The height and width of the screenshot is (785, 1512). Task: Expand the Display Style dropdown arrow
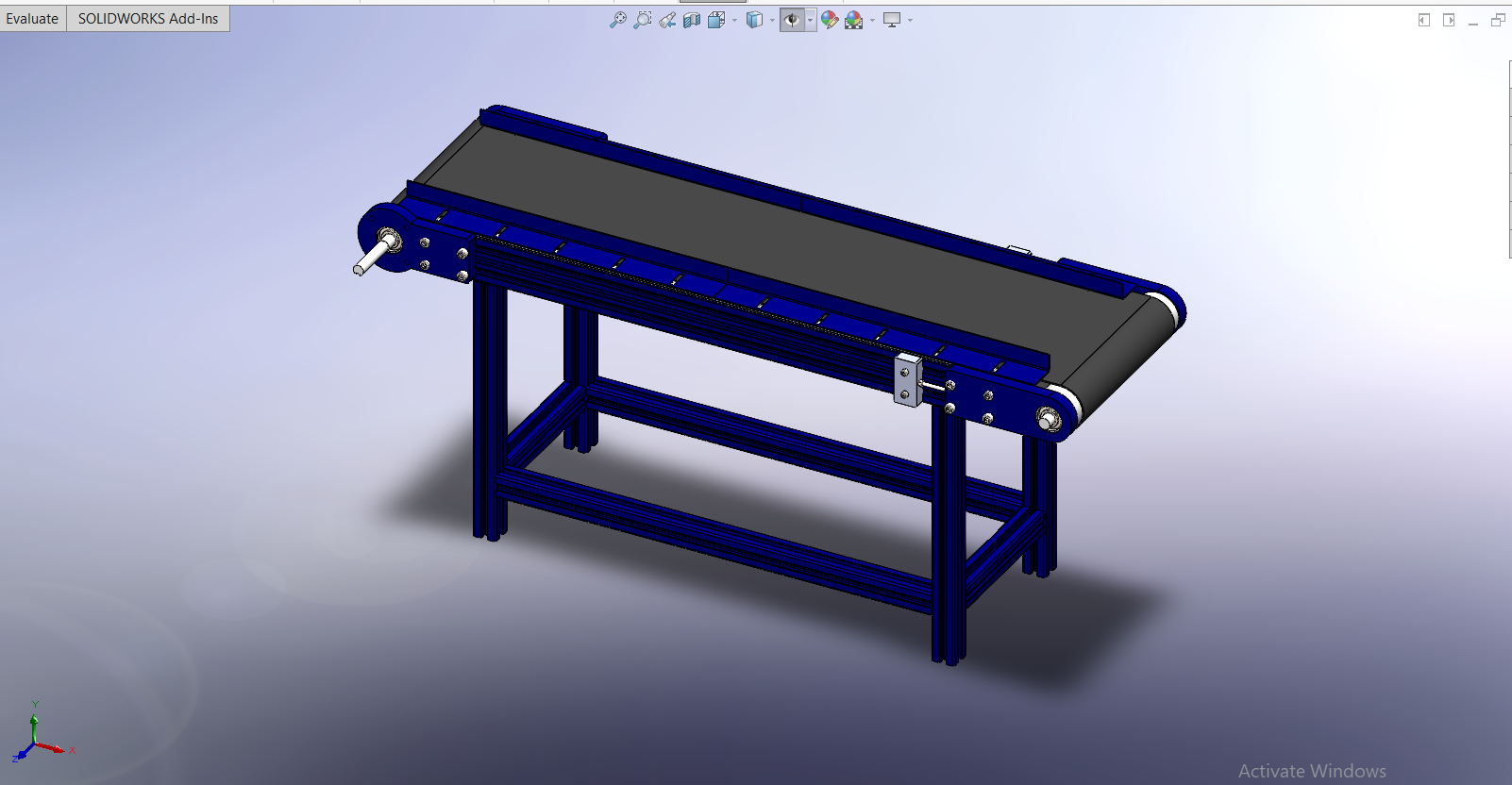click(772, 20)
